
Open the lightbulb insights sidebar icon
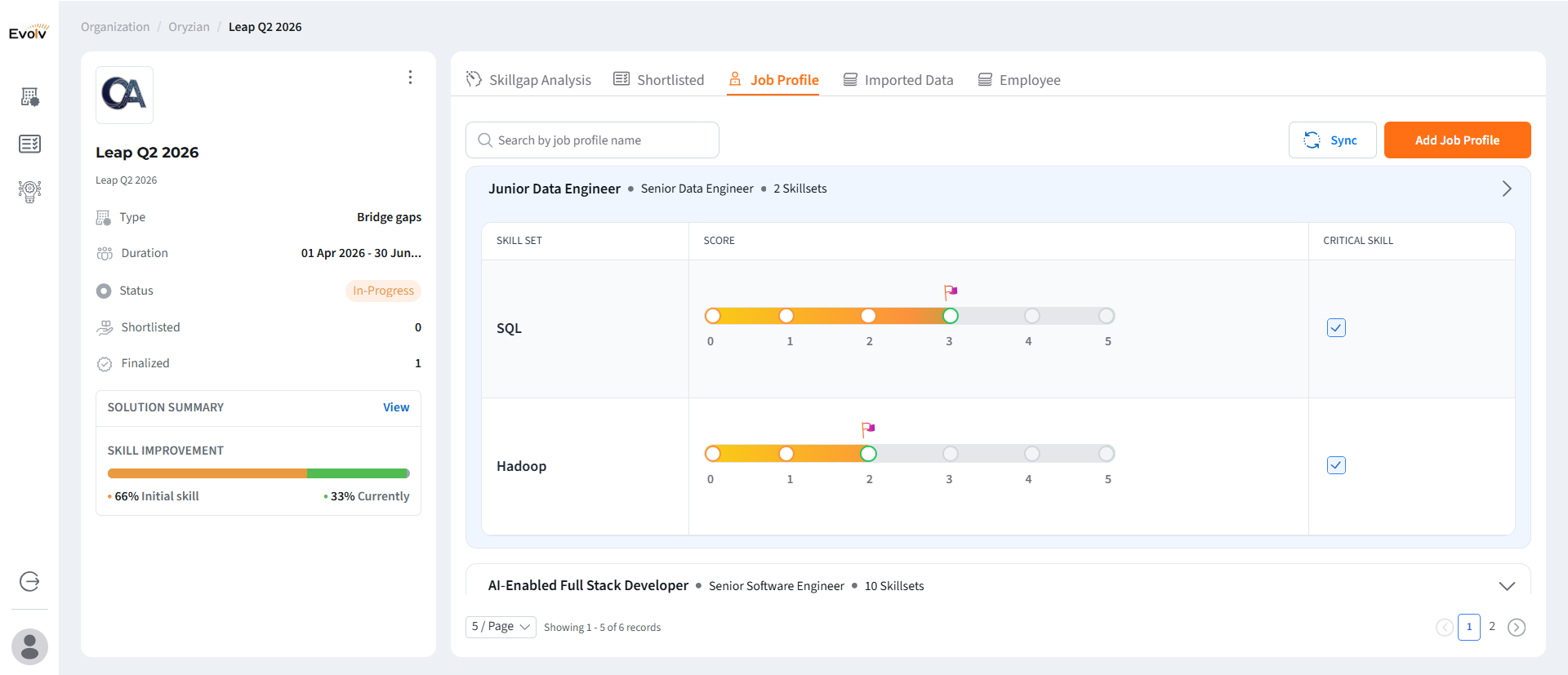pos(30,191)
